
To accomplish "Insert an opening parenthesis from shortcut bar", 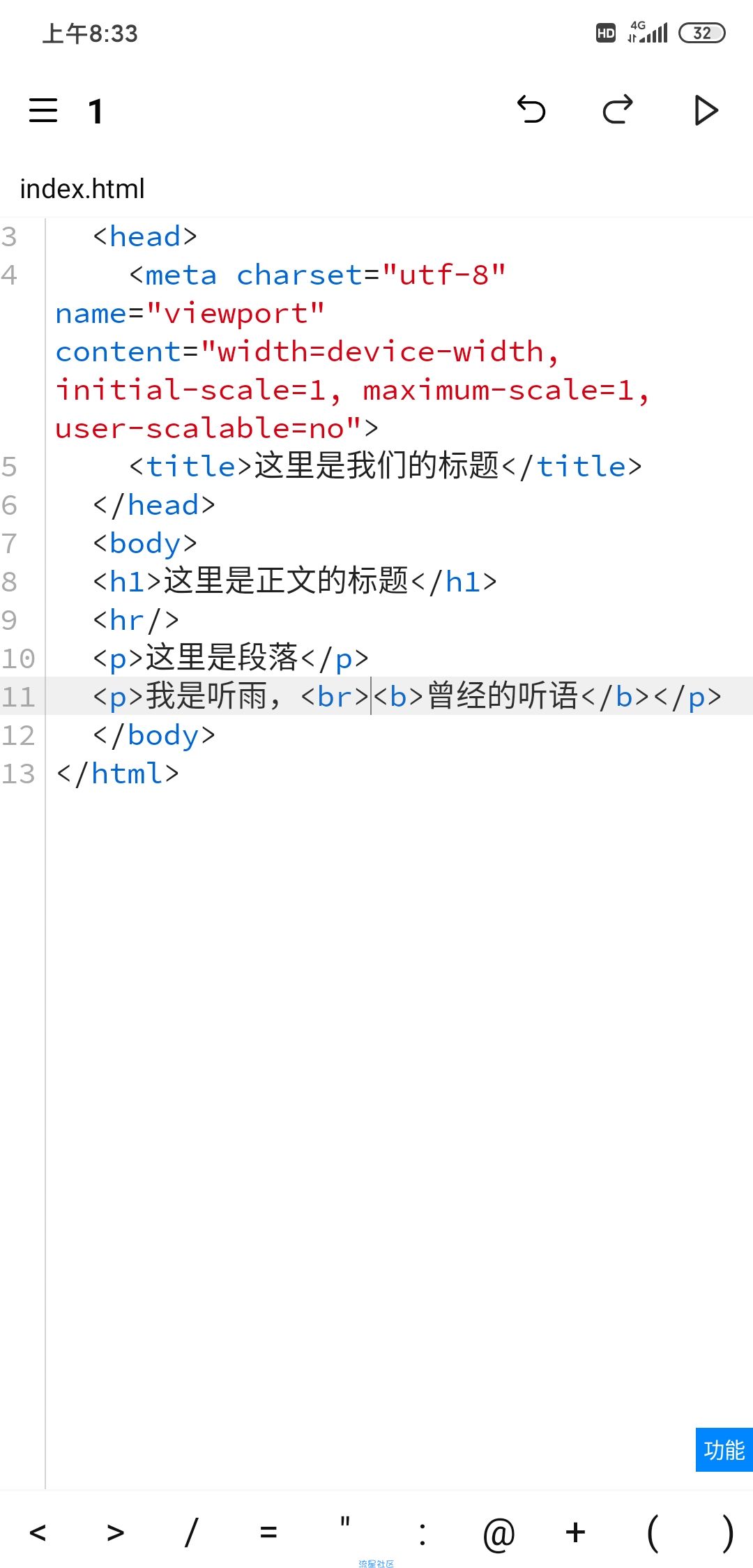I will click(x=652, y=1533).
